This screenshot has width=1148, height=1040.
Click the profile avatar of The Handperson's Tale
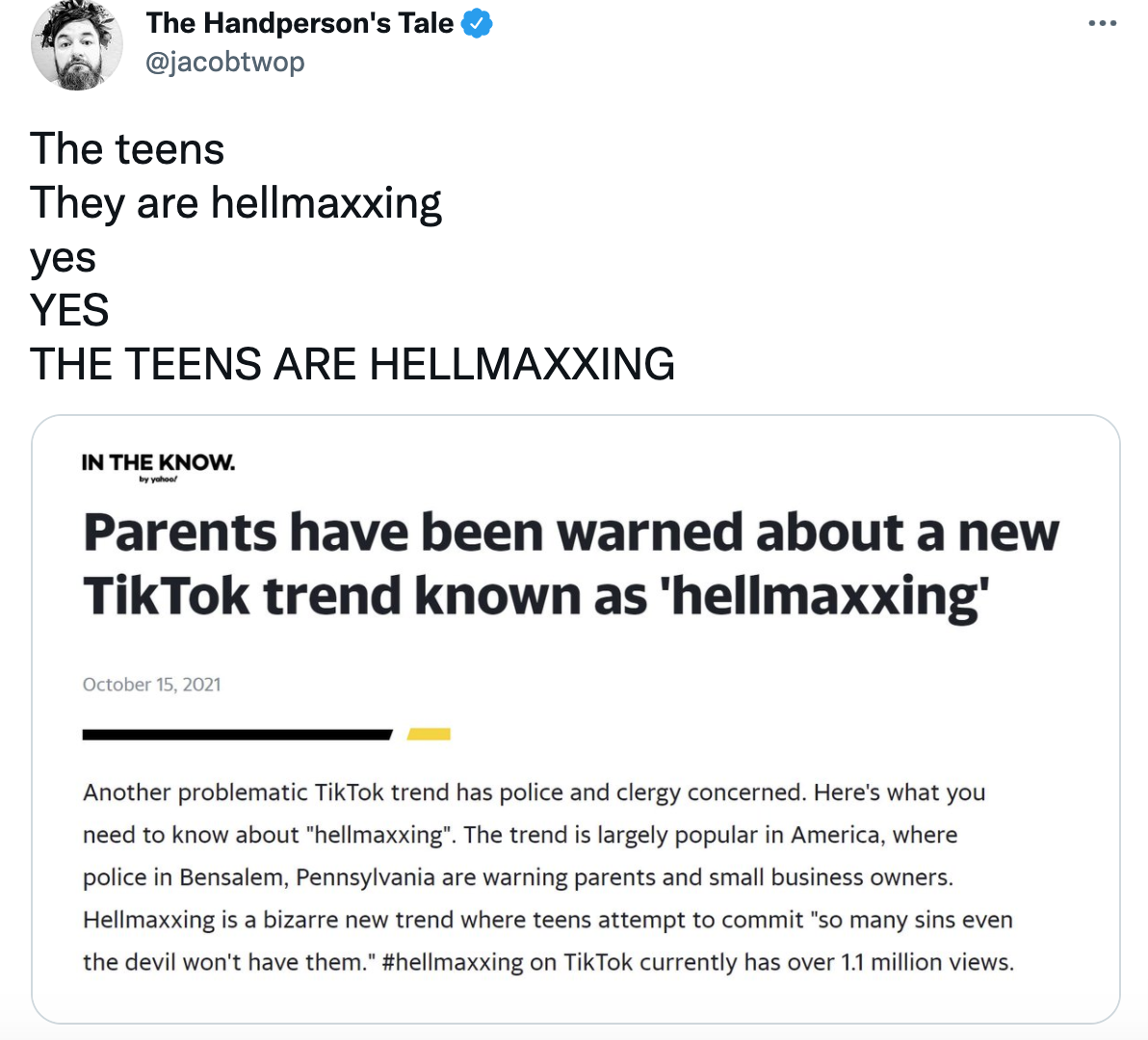click(77, 44)
